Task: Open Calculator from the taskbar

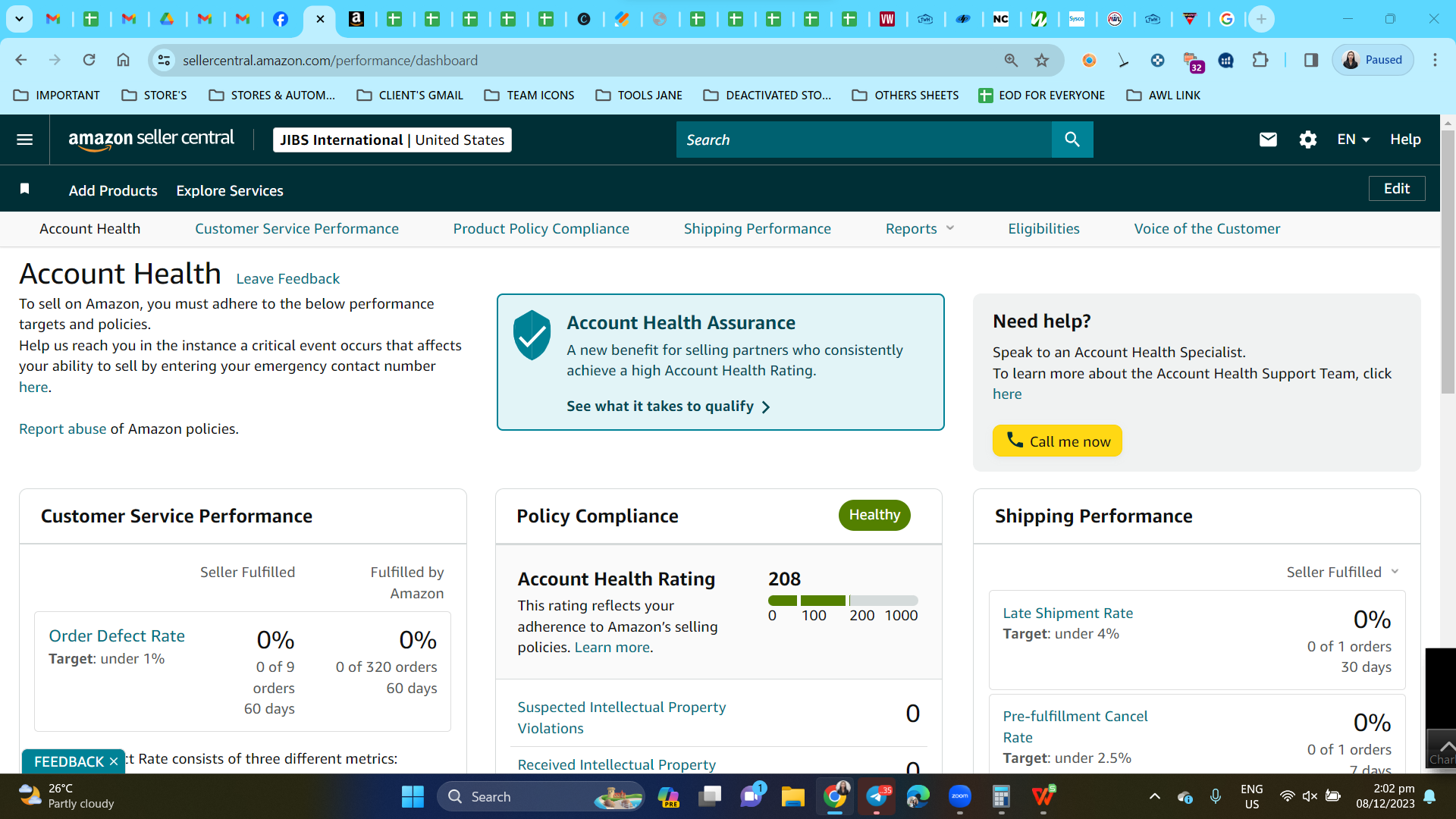Action: [x=1002, y=797]
